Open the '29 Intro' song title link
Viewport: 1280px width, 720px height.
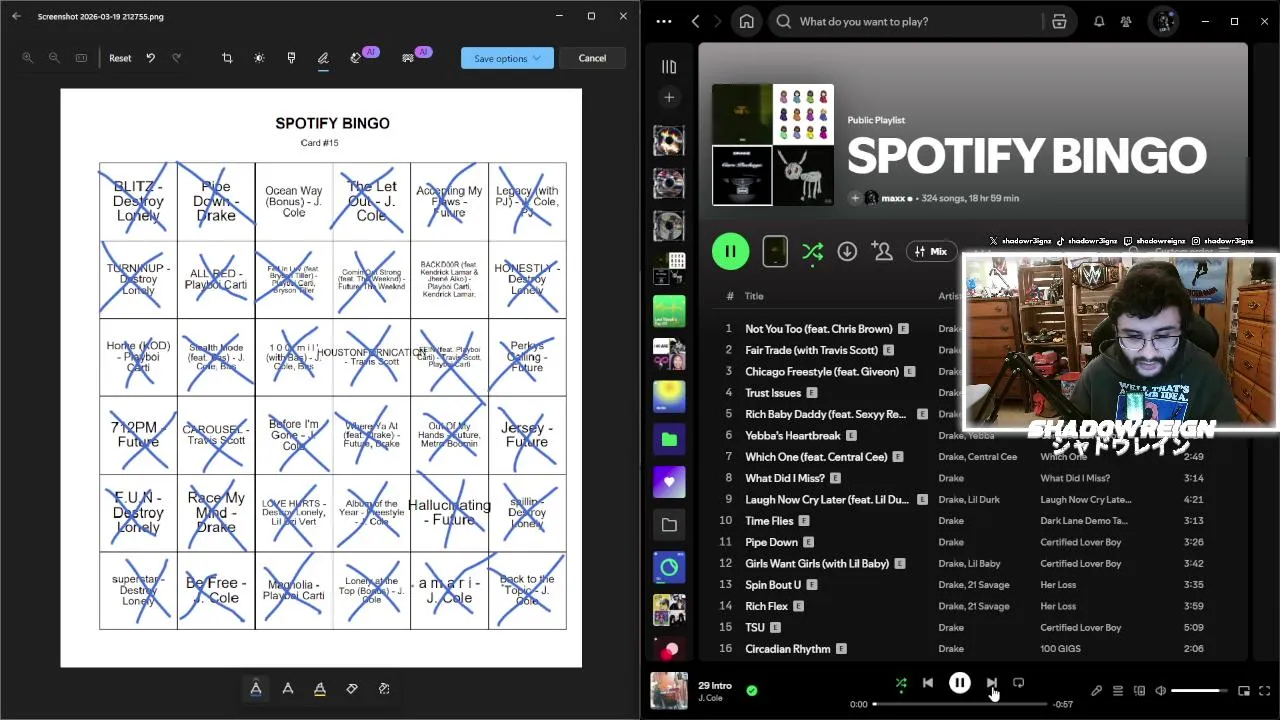click(x=715, y=686)
